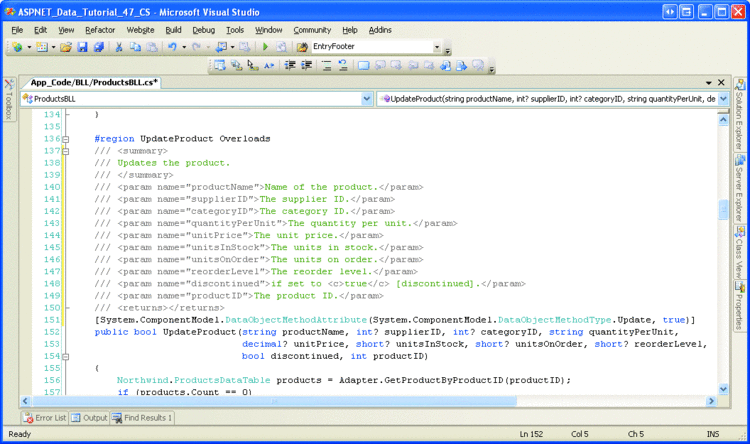
Task: Open the Website menu
Action: point(140,30)
